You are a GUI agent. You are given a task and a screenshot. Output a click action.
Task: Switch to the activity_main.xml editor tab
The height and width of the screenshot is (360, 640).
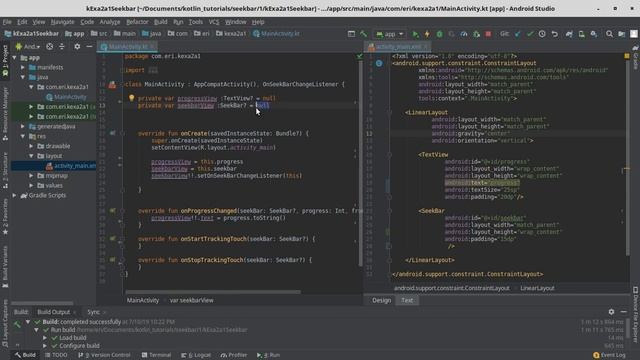(x=397, y=47)
